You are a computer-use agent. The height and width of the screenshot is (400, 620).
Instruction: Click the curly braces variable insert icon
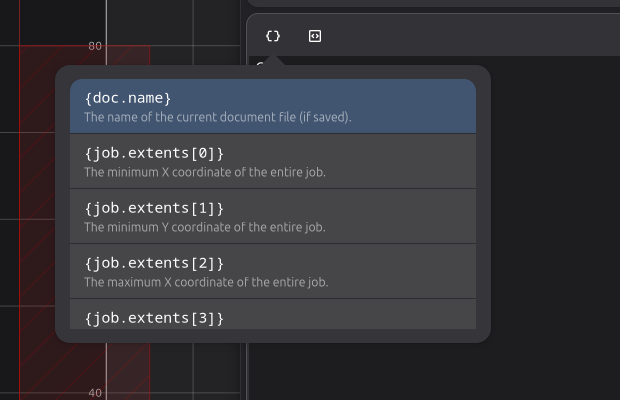click(273, 36)
